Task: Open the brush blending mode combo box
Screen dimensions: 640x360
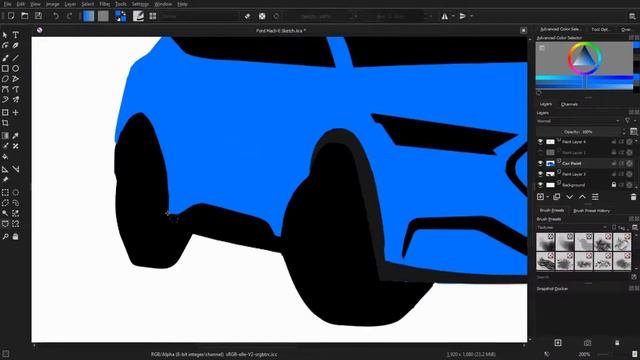Action: pyautogui.click(x=199, y=16)
